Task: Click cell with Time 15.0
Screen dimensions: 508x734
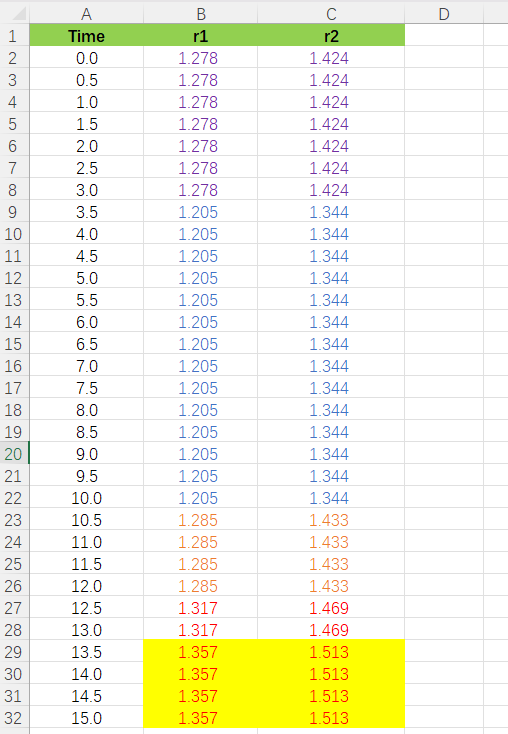Action: coord(87,718)
